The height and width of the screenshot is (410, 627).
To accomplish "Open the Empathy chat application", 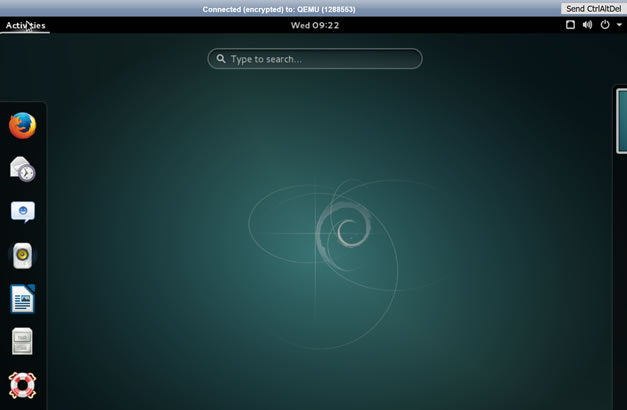I will pyautogui.click(x=22, y=212).
